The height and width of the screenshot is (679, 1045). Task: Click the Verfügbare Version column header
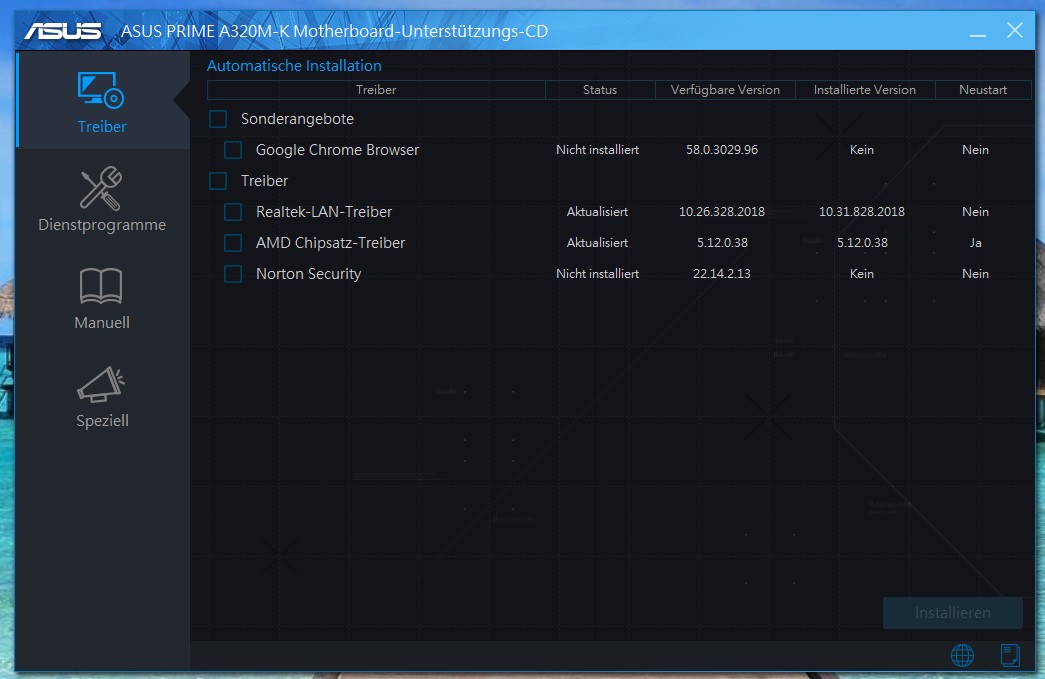[x=725, y=90]
